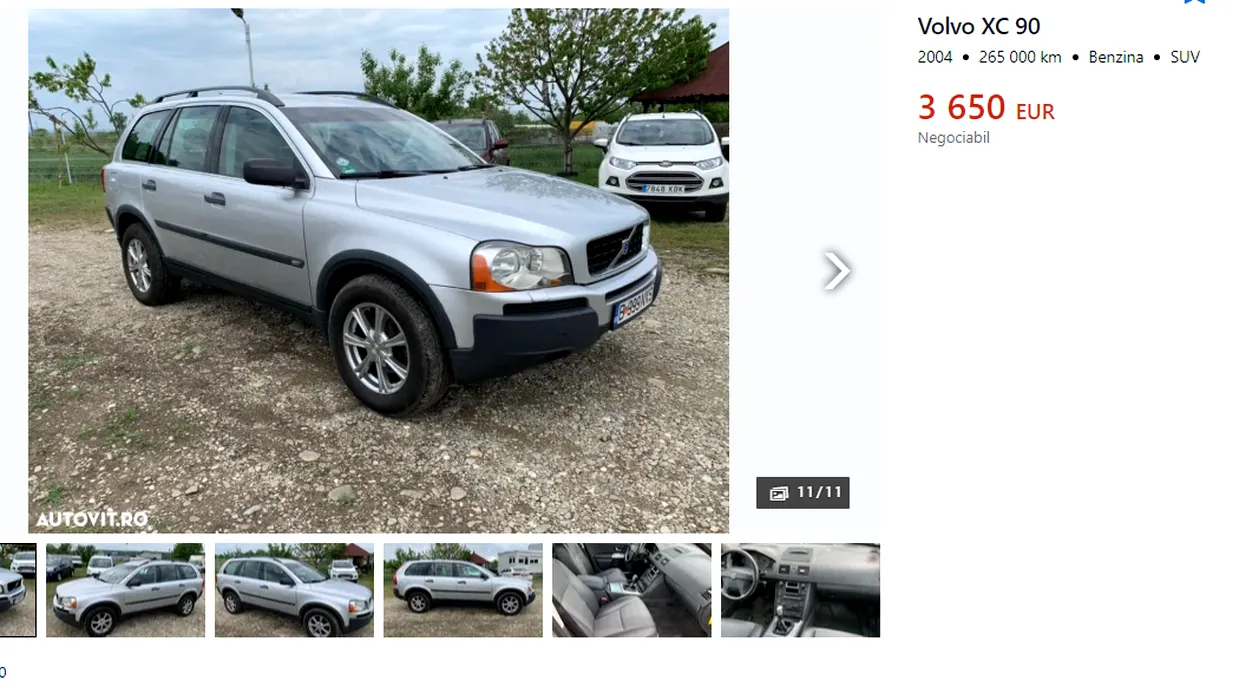The height and width of the screenshot is (700, 1239).
Task: Open the gallery via the picture icon badge
Action: [779, 493]
